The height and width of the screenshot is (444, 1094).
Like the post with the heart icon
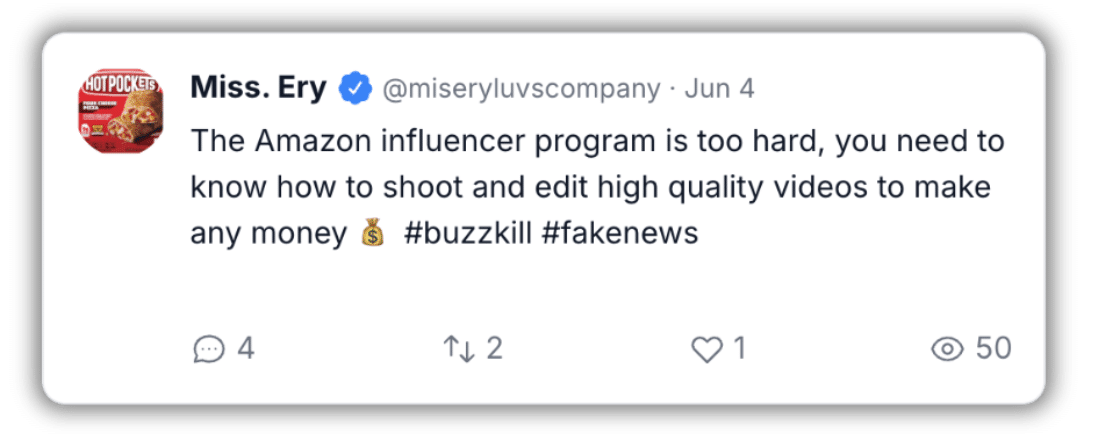[x=707, y=349]
